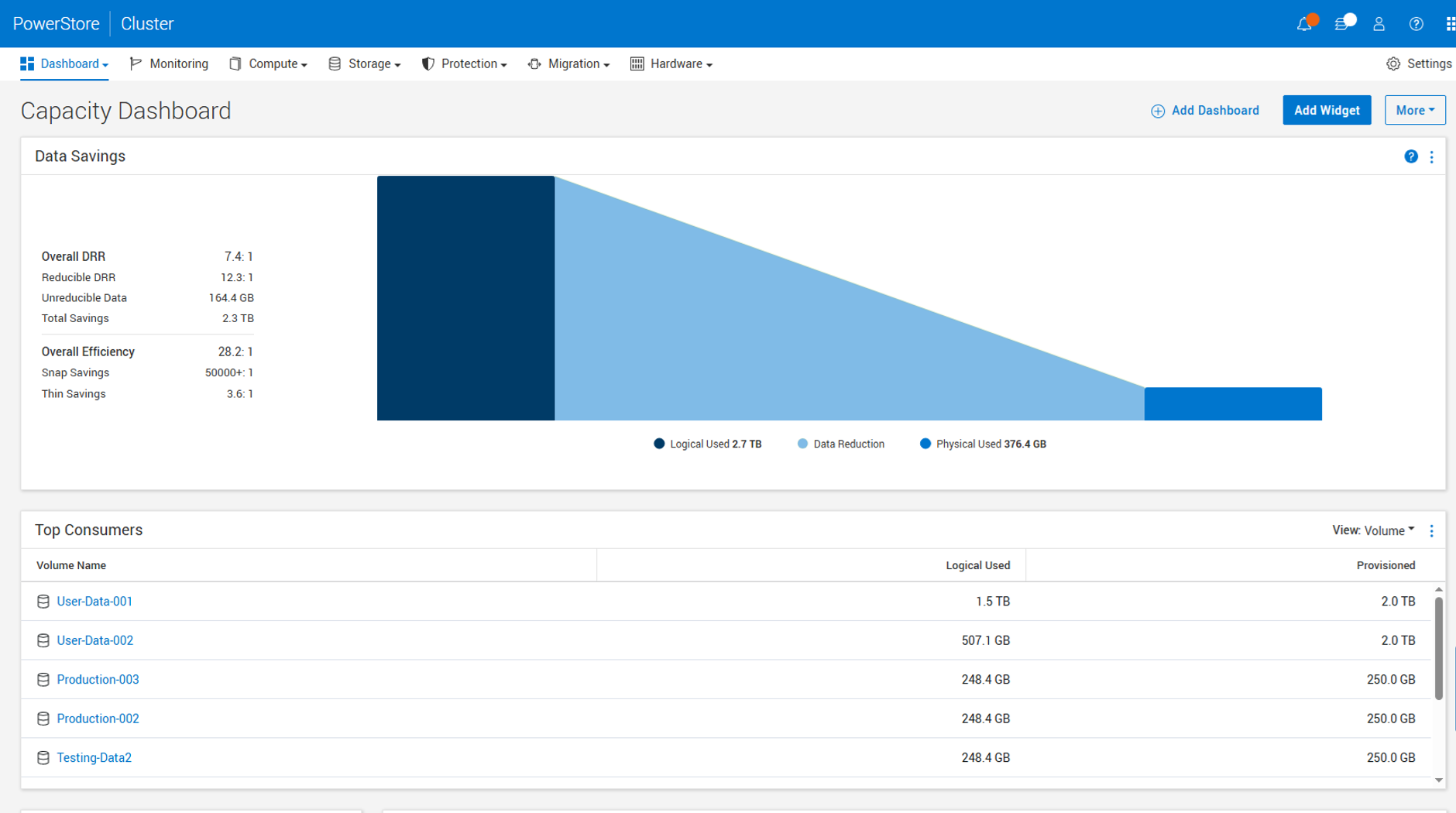Expand the Migration dropdown arrow
This screenshot has width=1456, height=813.
point(606,65)
